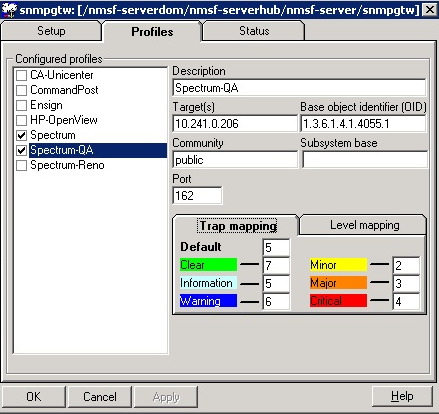Select the CommandPost profile name
The height and width of the screenshot is (414, 439).
coord(64,90)
